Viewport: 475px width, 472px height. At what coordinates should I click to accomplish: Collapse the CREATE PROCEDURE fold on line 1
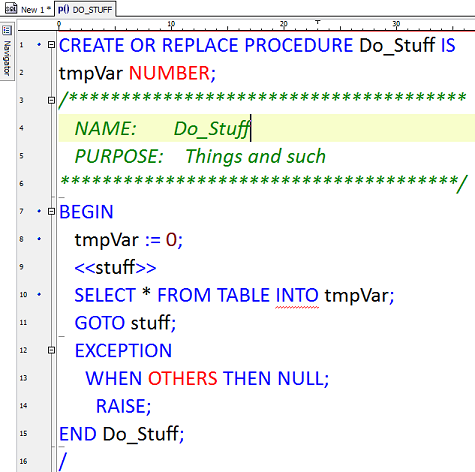[x=51, y=44]
